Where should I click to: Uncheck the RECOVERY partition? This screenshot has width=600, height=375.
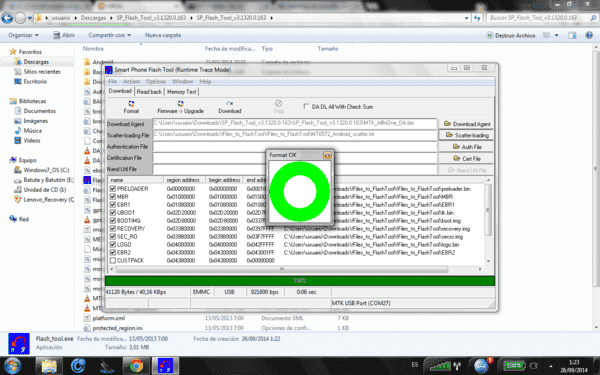coord(113,228)
